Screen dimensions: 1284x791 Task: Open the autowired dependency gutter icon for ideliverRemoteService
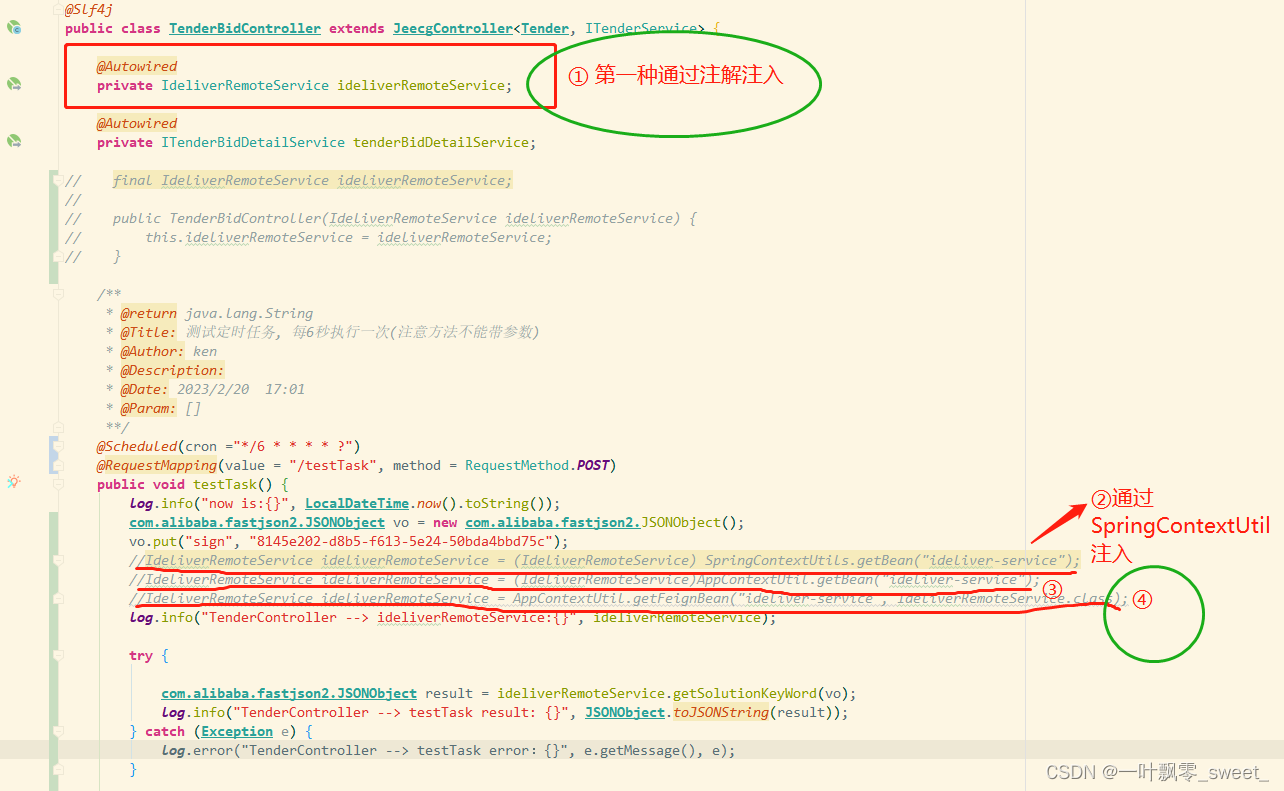[x=15, y=85]
